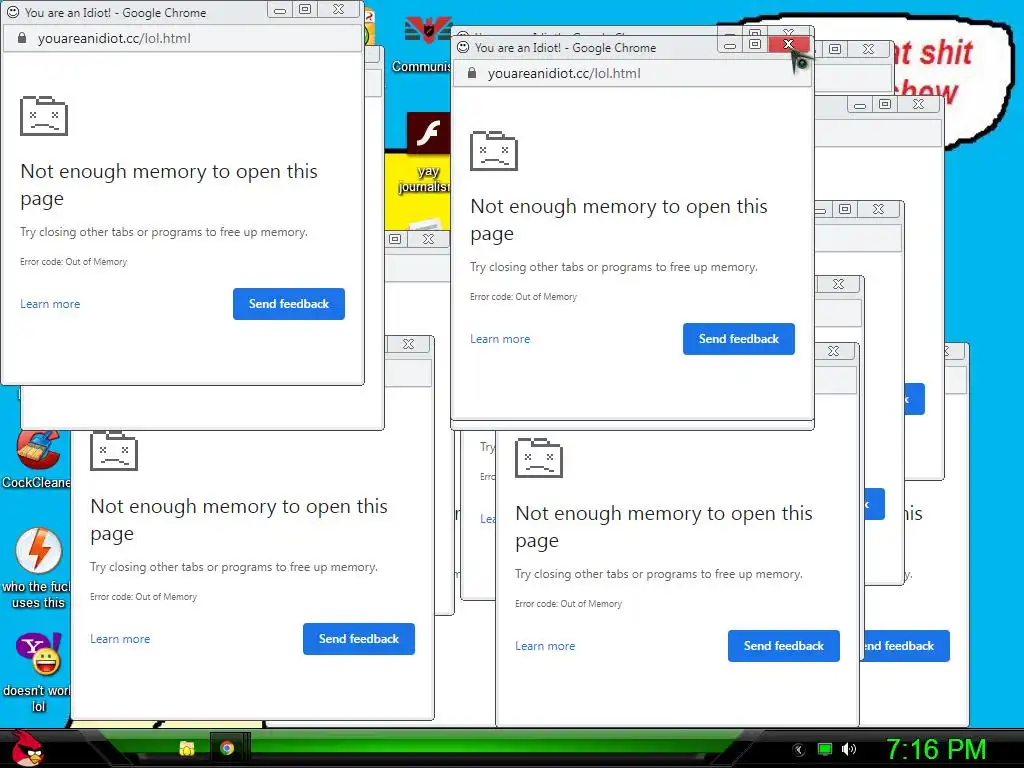
Task: Click the sad folder icon in the bottom-left window
Action: [114, 451]
